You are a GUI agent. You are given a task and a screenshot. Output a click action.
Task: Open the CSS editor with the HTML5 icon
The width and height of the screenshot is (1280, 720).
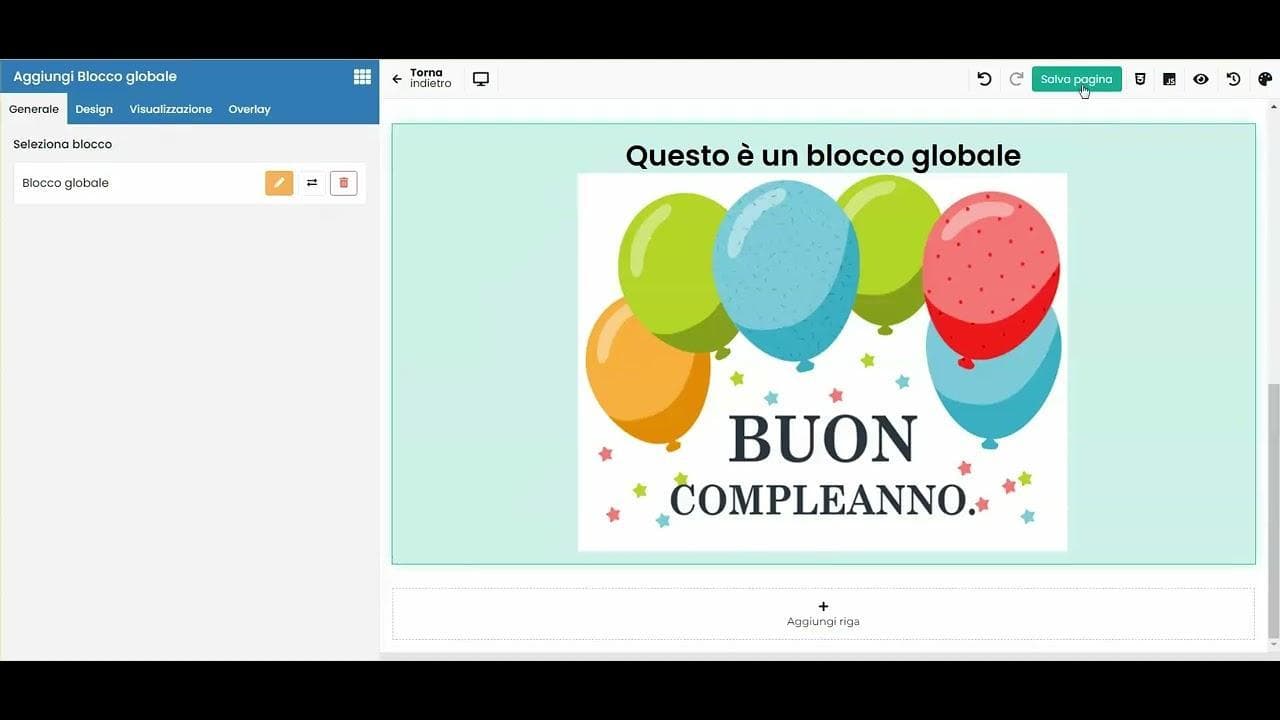tap(1140, 78)
